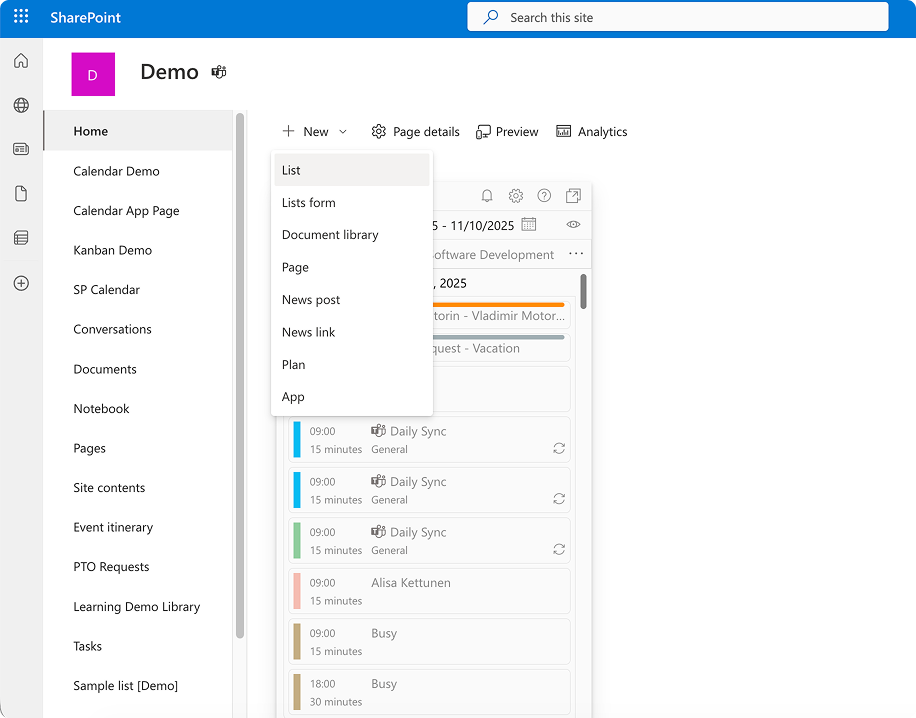The width and height of the screenshot is (916, 718).
Task: Expand the widget in a new window
Action: coord(572,196)
